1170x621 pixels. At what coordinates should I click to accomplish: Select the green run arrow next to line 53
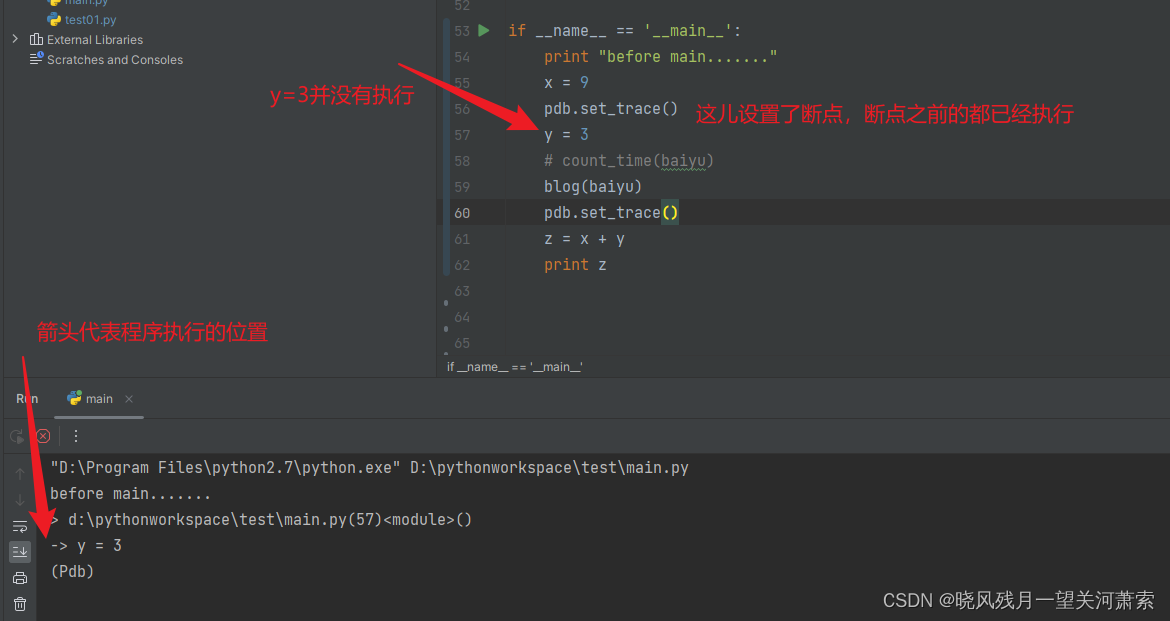tap(484, 30)
